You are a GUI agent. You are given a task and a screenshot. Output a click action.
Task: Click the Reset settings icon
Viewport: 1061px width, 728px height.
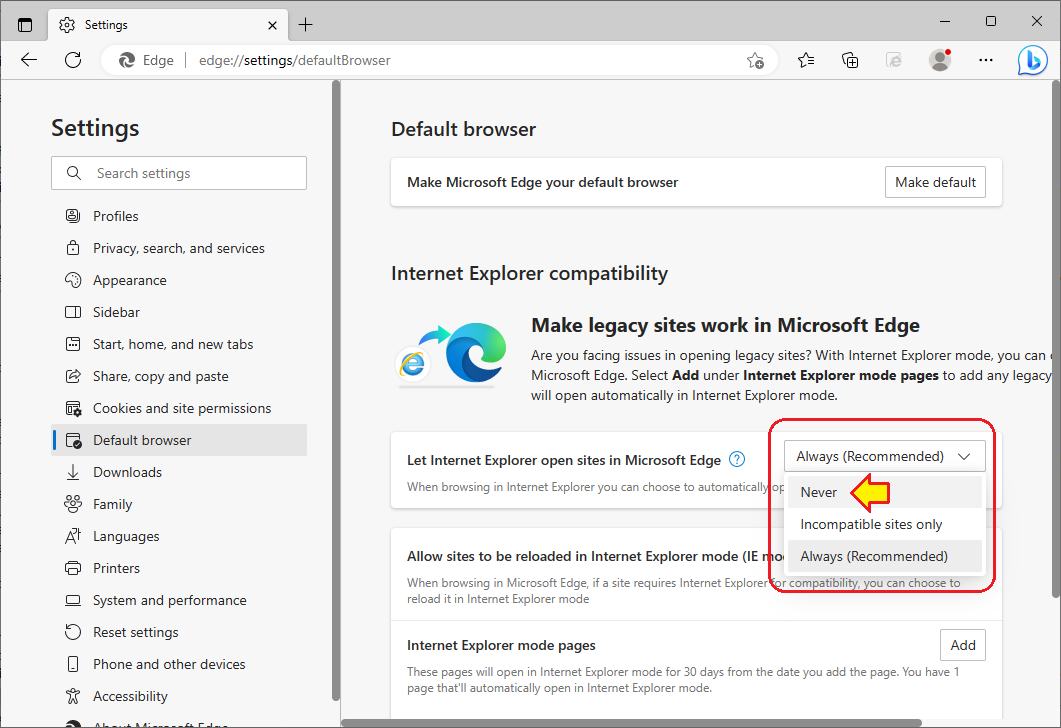[72, 632]
